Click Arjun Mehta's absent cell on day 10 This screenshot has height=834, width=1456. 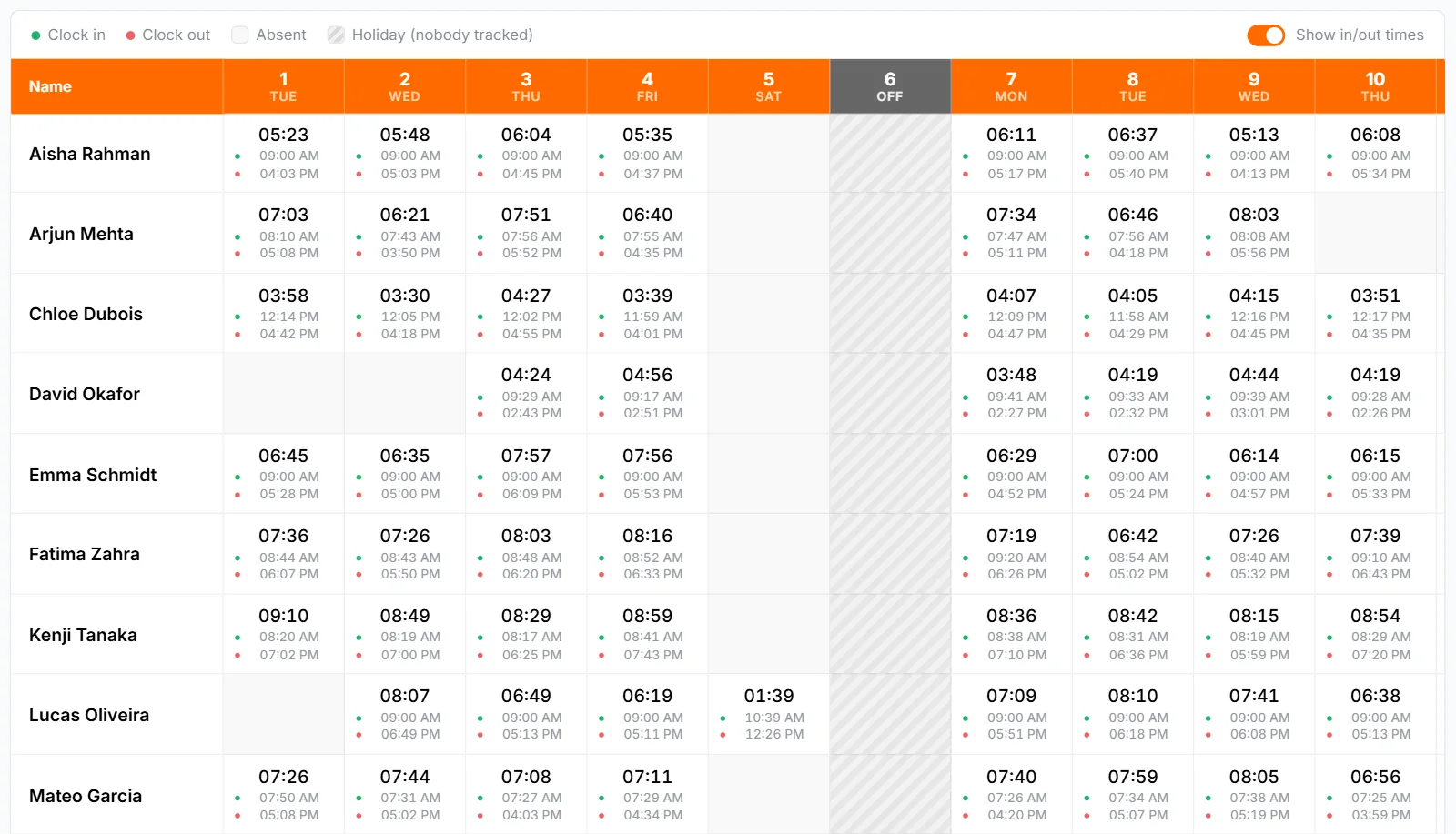coord(1375,234)
